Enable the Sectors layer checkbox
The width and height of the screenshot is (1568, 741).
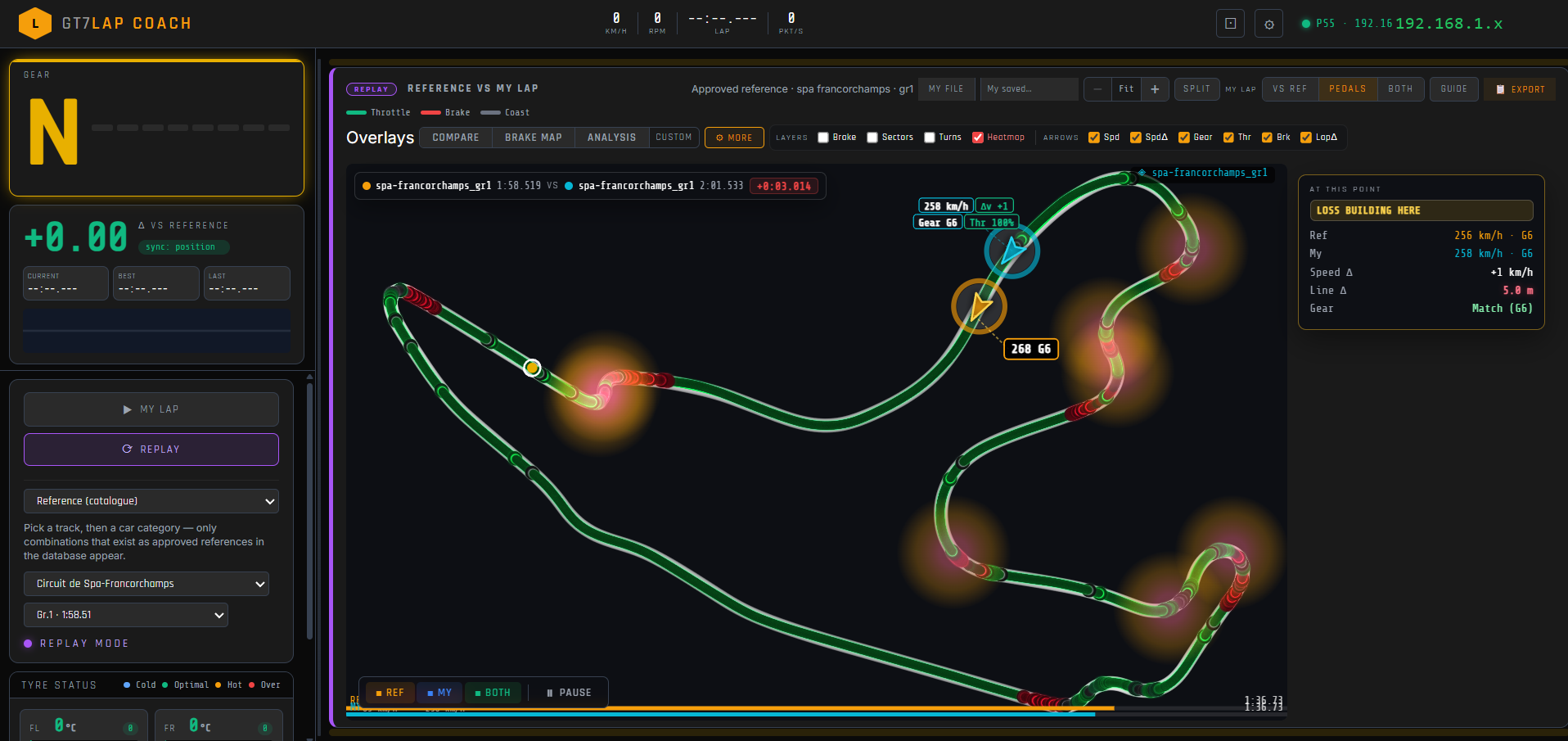[872, 138]
